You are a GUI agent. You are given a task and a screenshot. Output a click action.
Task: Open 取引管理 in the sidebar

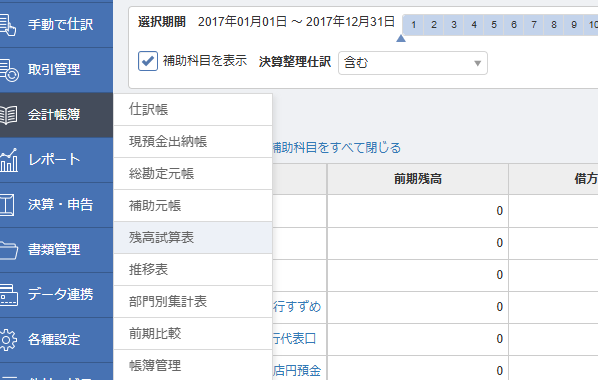point(56,70)
